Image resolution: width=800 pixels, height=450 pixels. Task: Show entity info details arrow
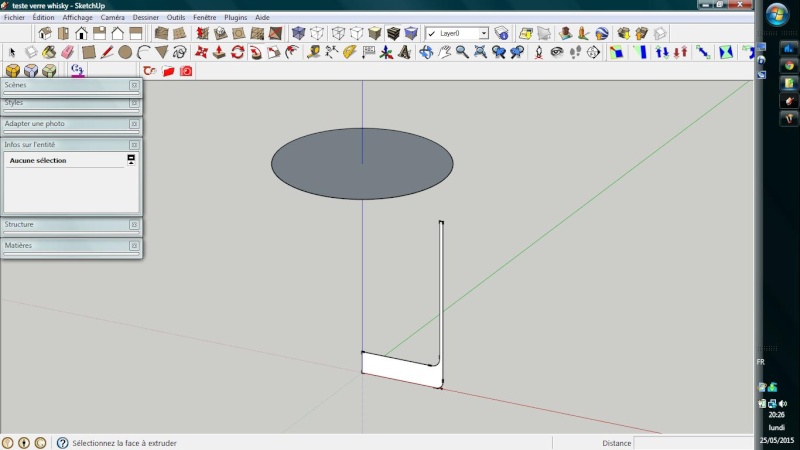(131, 160)
